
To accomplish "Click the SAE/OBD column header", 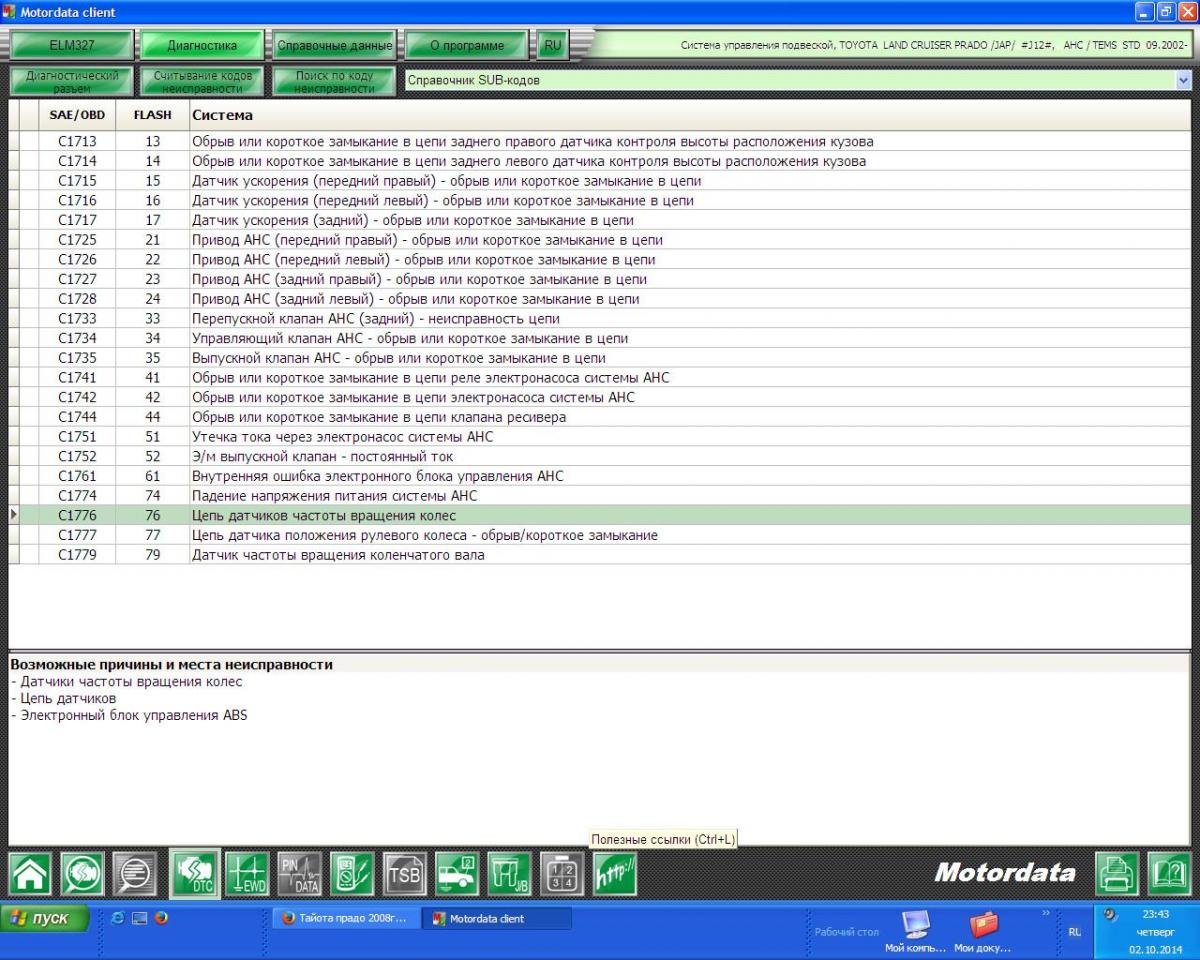I will [77, 115].
